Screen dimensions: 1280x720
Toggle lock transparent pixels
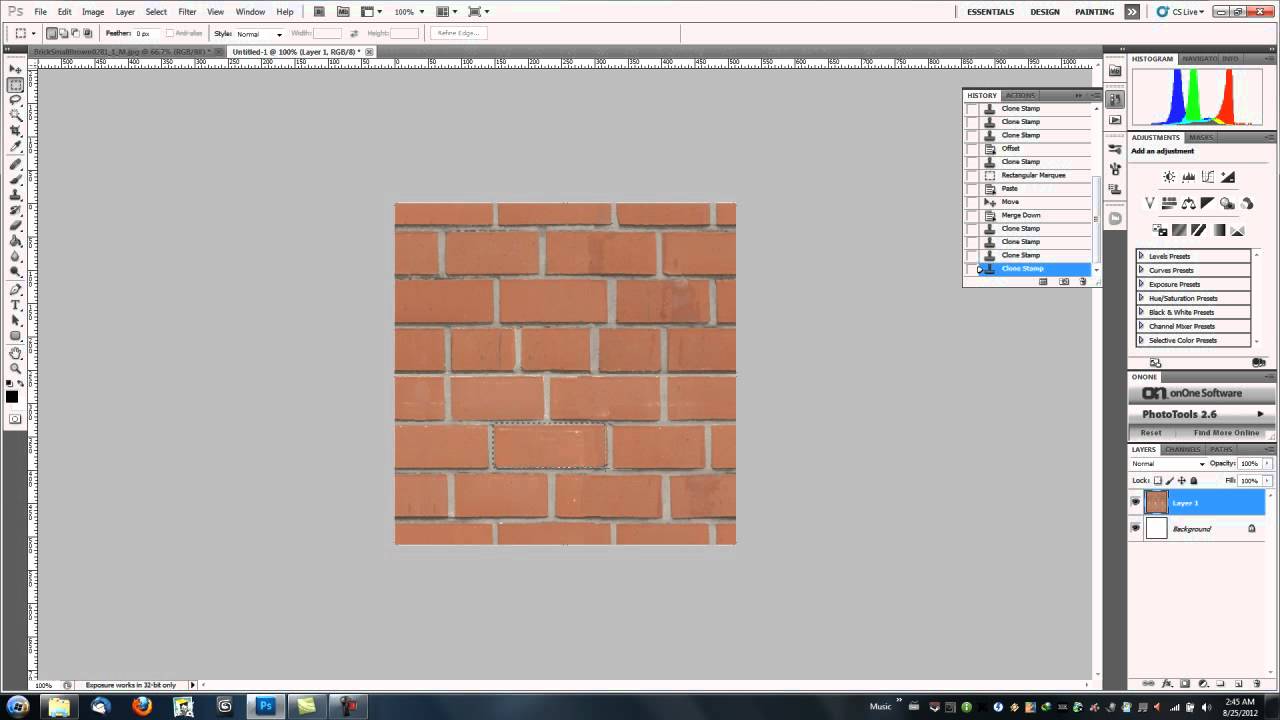click(x=1159, y=480)
